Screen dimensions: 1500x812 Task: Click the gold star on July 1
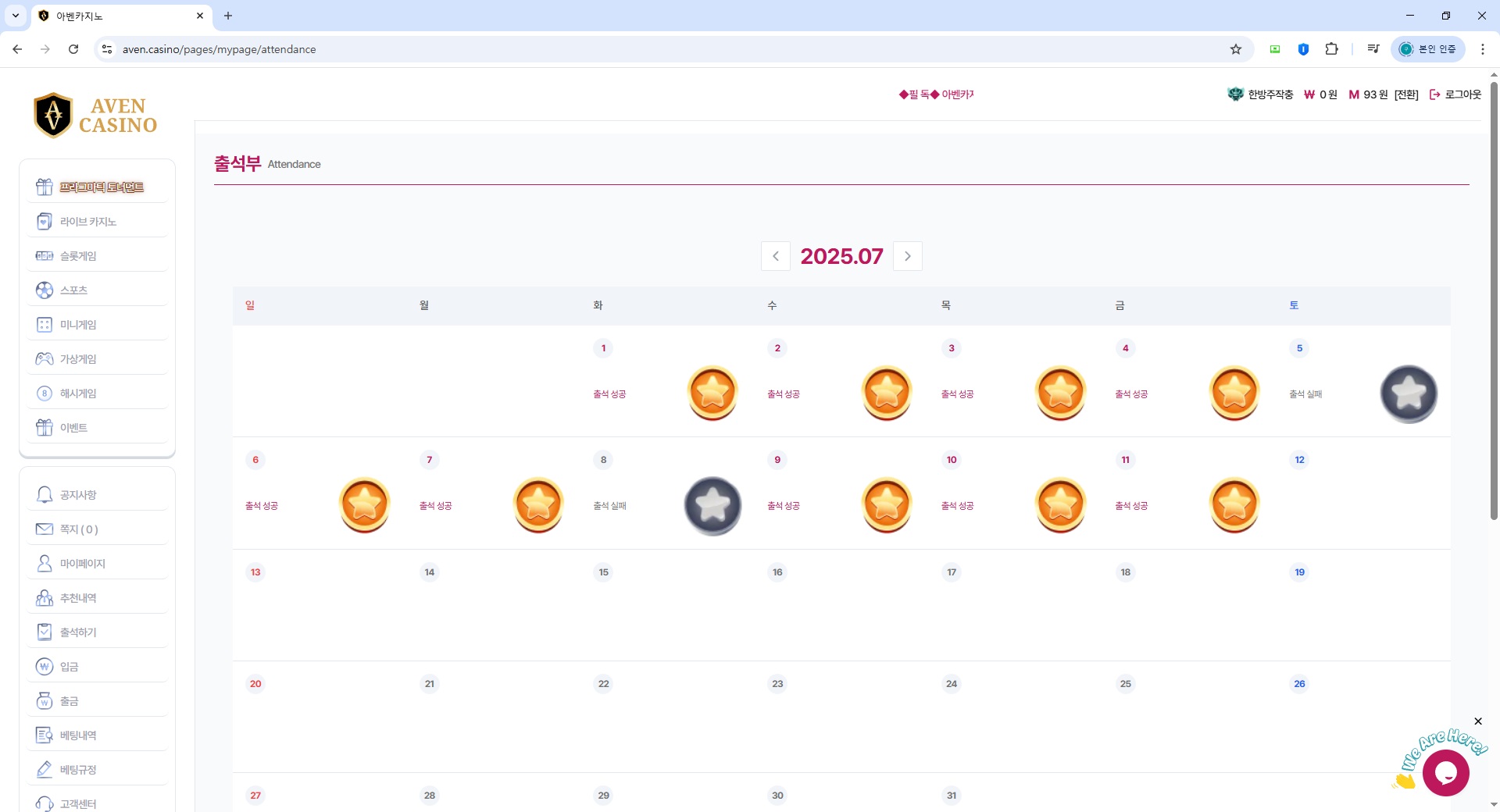click(x=712, y=393)
